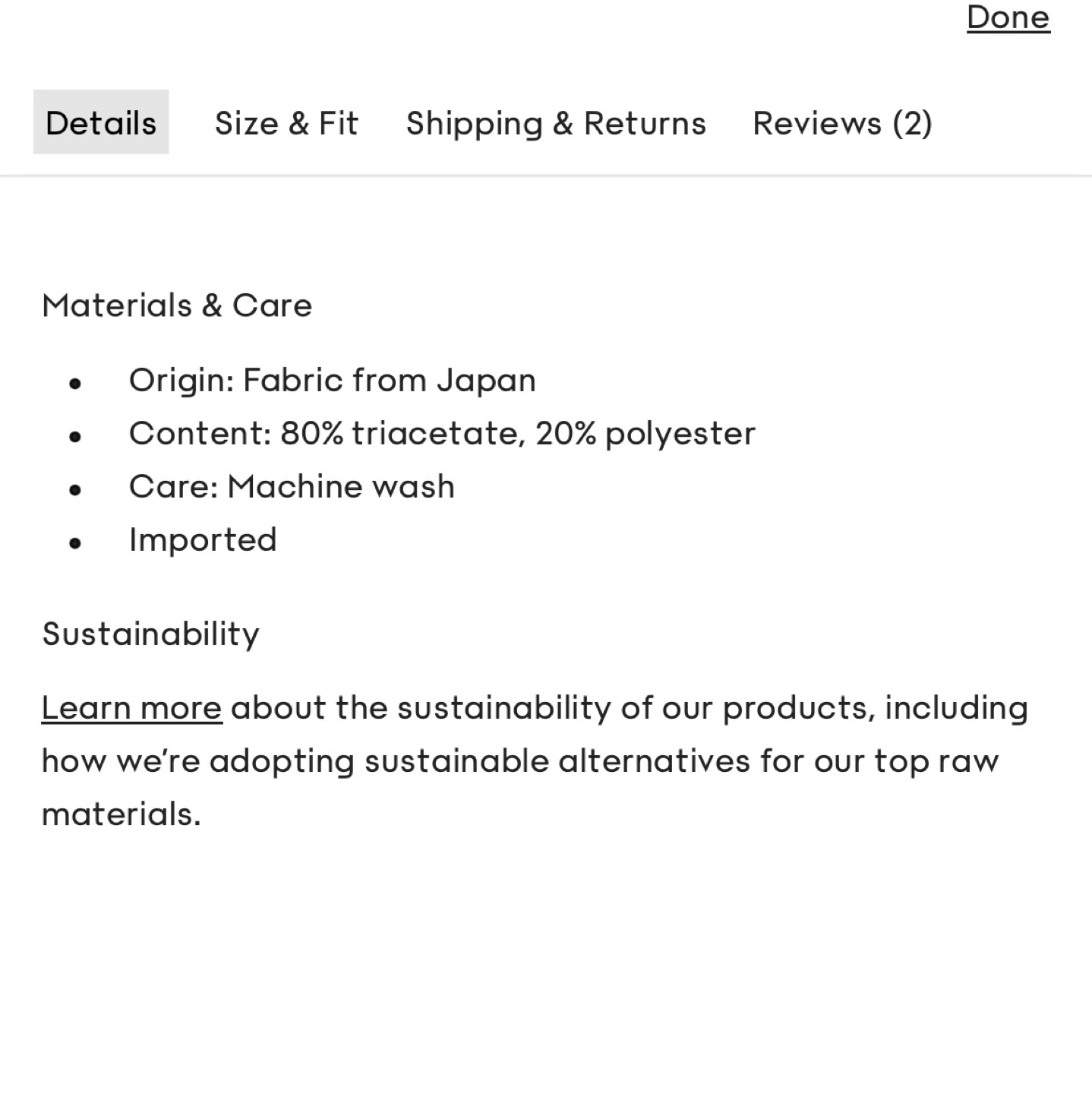View the Reviews (2) tab
The image size is (1092, 1094).
click(842, 123)
